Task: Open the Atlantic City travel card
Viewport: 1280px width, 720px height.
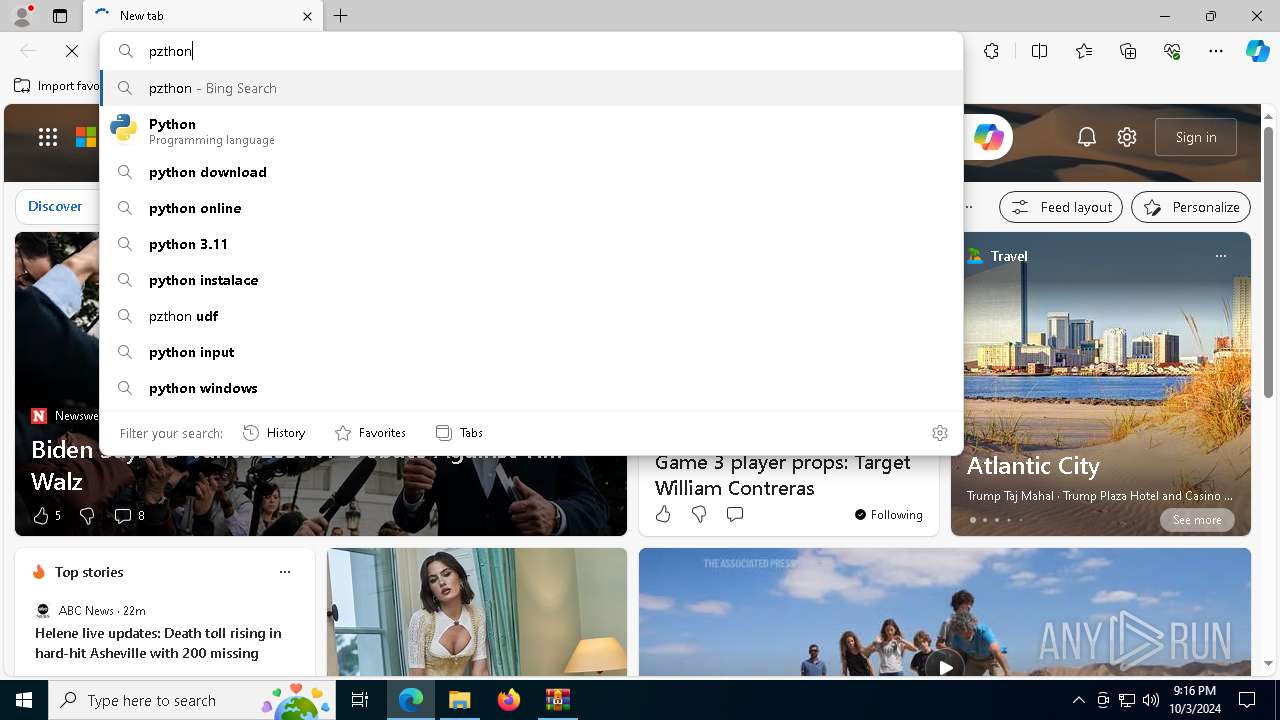Action: (x=1100, y=384)
